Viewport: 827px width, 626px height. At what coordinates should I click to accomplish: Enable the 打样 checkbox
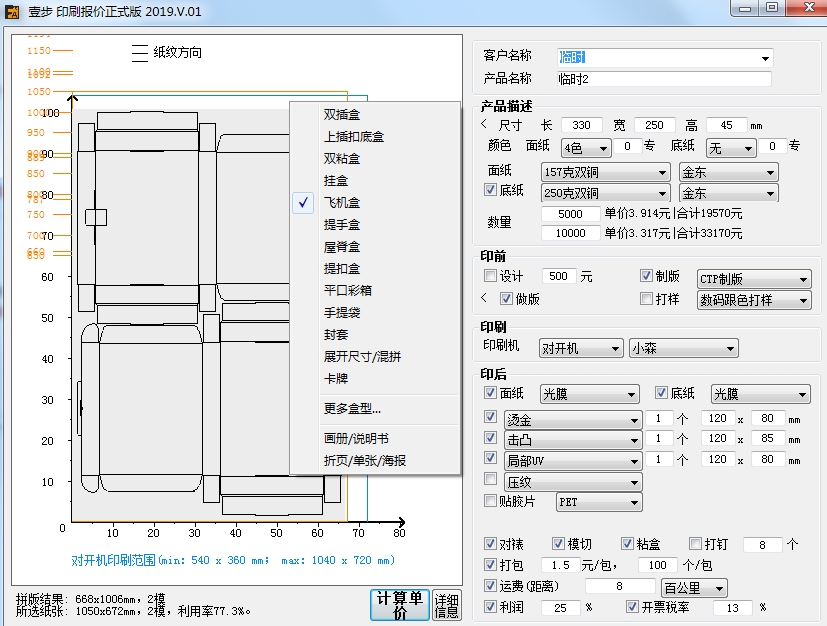[646, 298]
